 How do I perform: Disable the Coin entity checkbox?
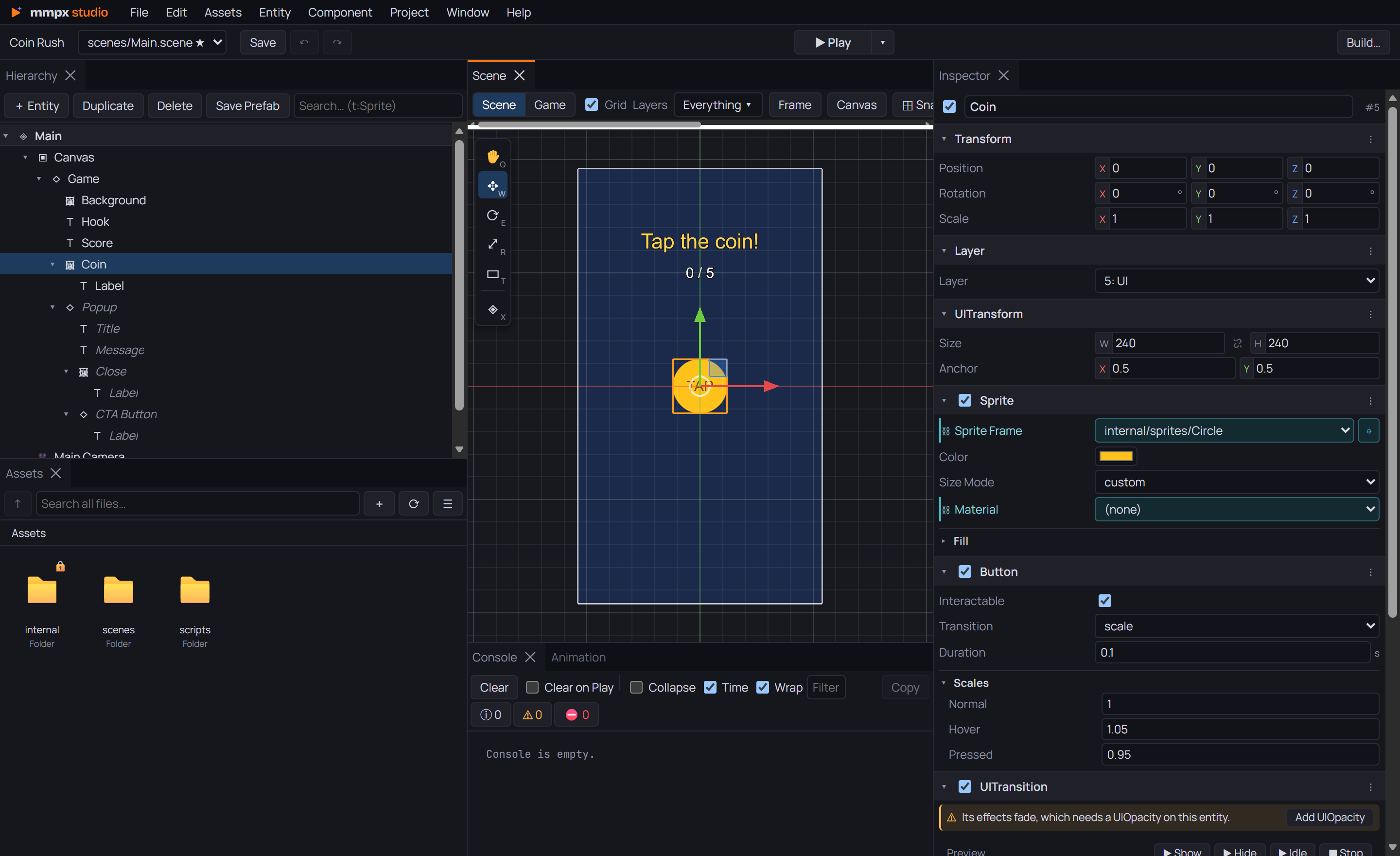click(x=949, y=107)
